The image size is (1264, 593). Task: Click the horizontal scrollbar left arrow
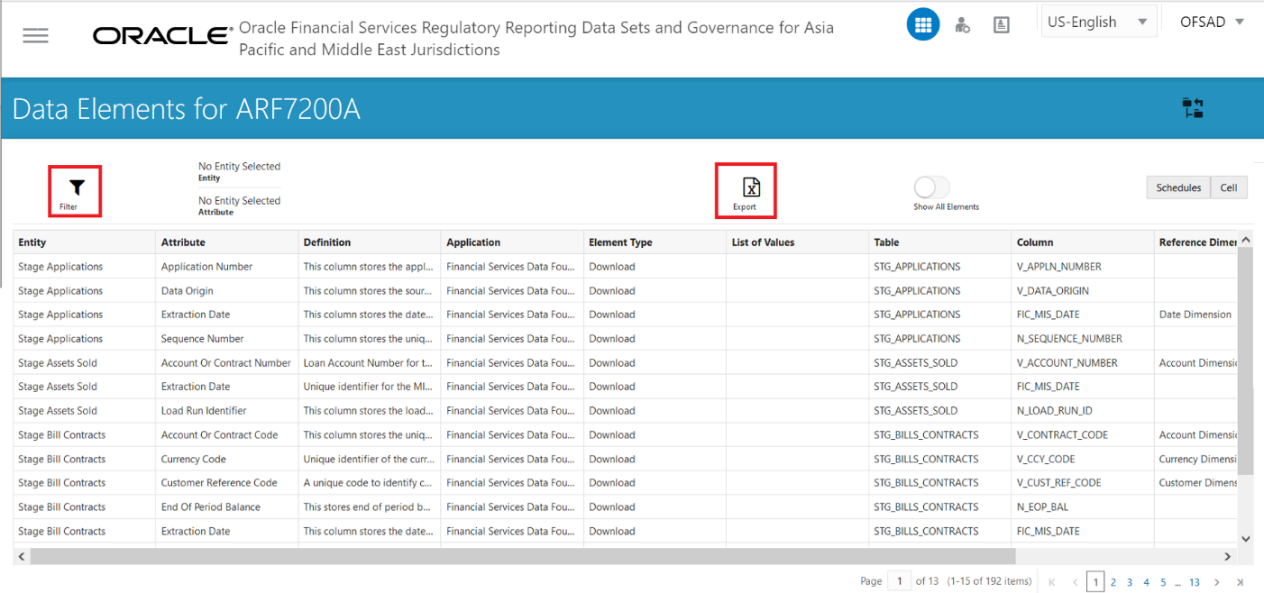pyautogui.click(x=21, y=556)
